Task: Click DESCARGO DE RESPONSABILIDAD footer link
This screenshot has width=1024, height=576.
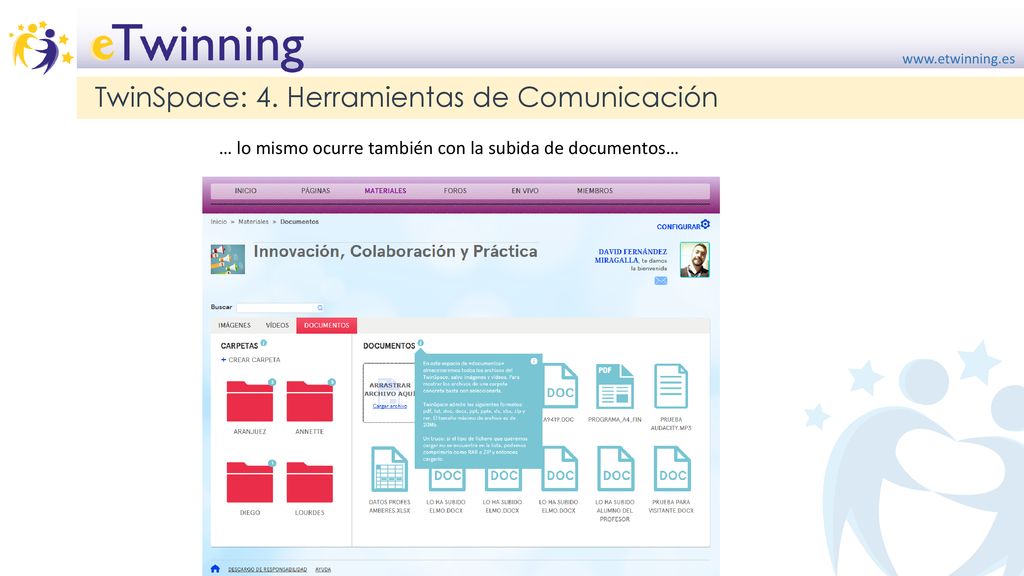Action: pos(267,569)
